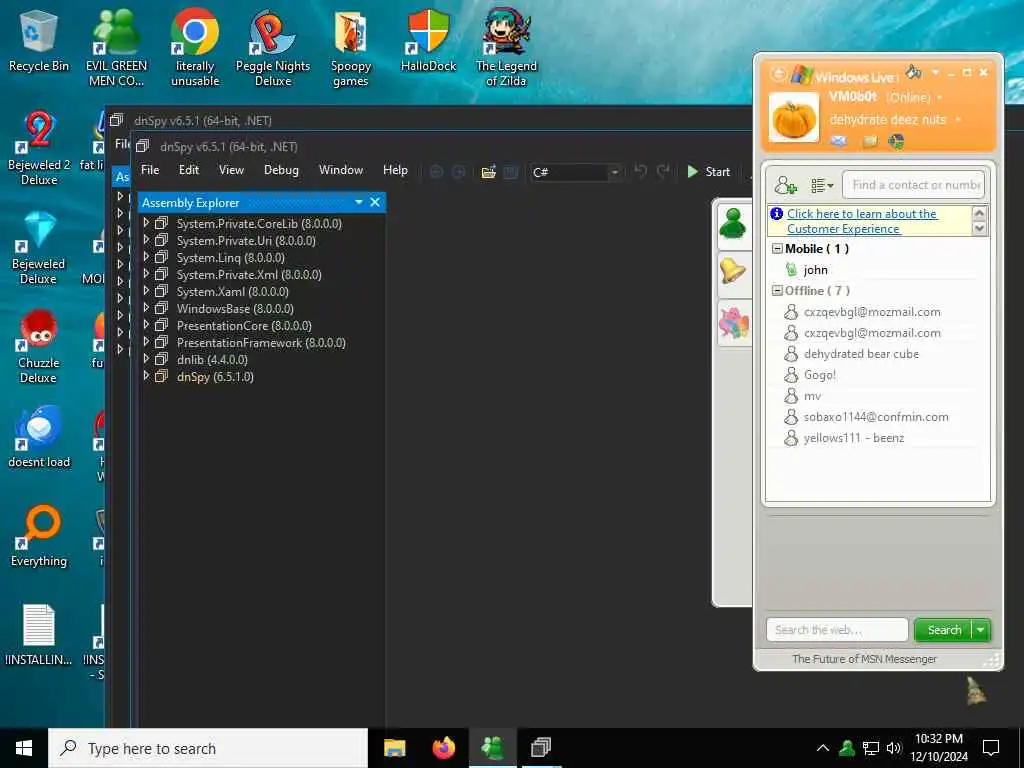
Task: Collapse the Offline contacts group
Action: tap(777, 291)
